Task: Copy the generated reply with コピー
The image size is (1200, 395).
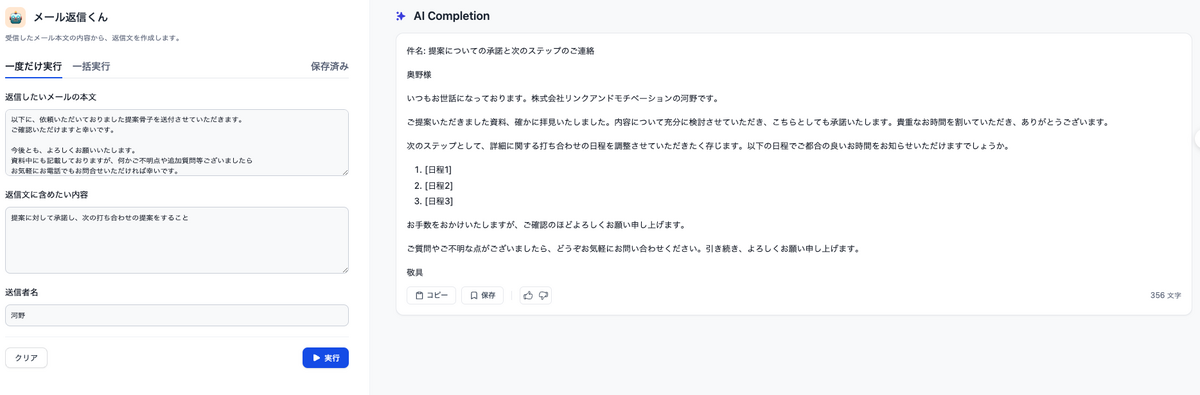Action: coord(431,295)
